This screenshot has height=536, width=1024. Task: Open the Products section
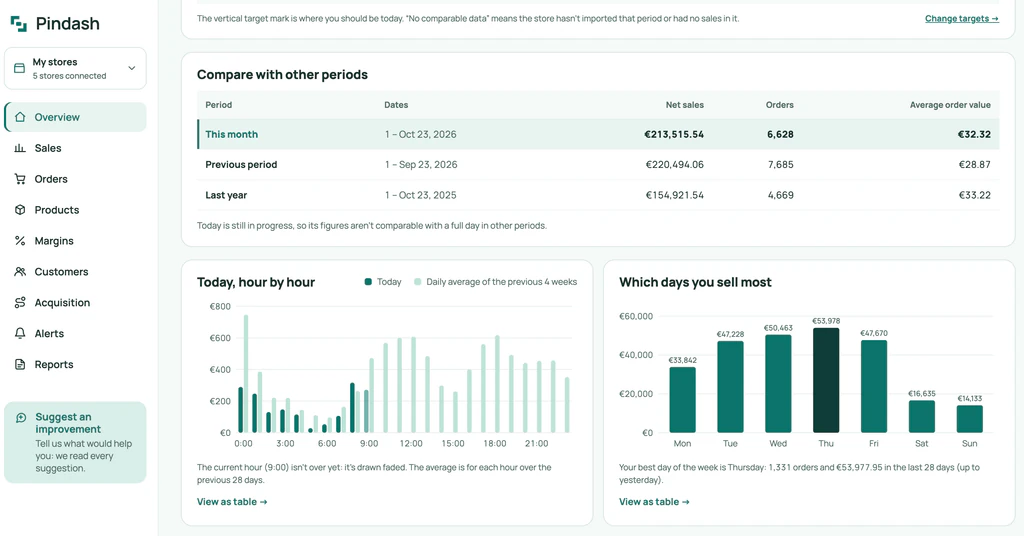[75, 210]
